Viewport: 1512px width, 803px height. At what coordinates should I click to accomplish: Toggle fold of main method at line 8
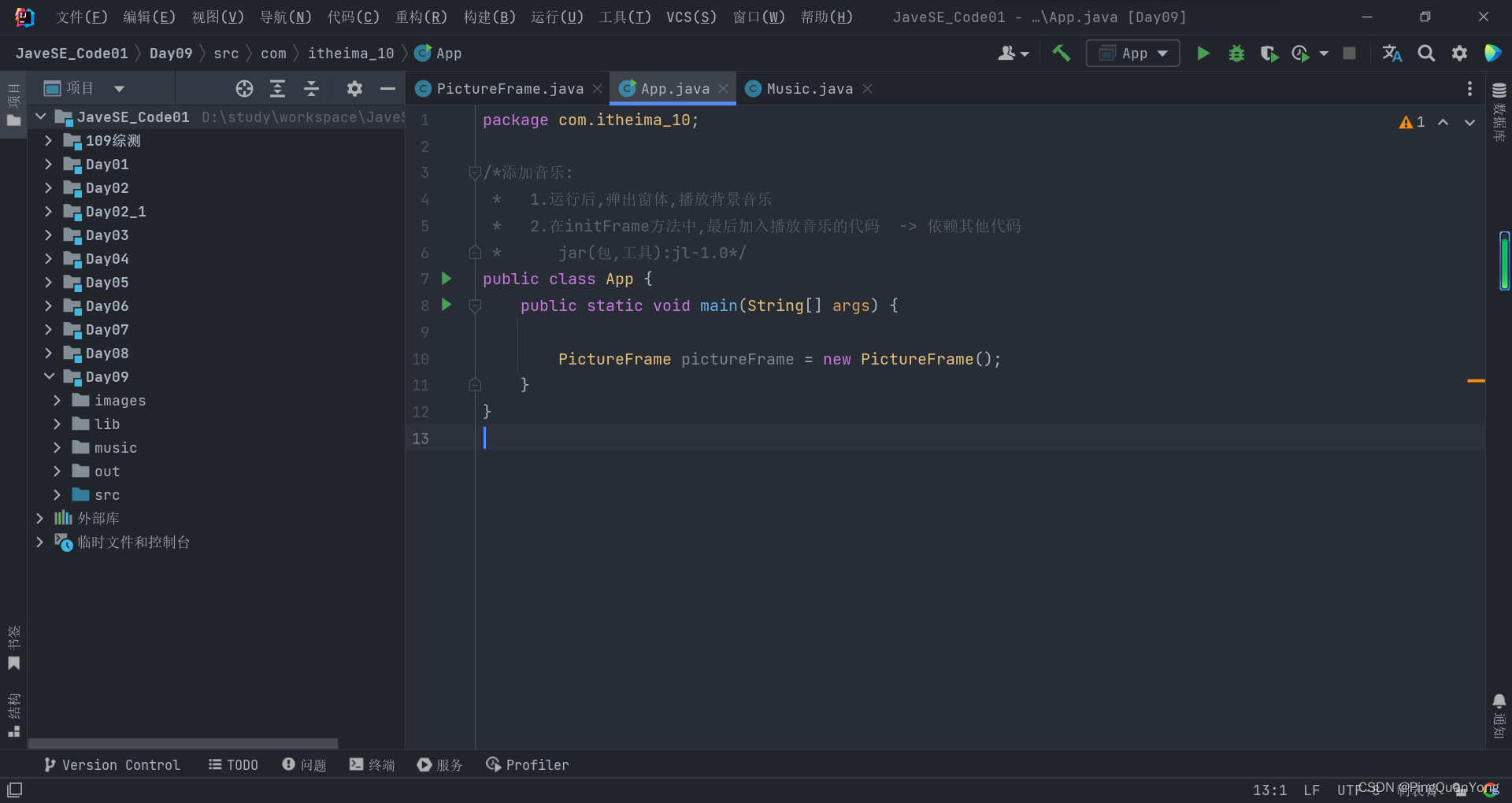(x=475, y=305)
